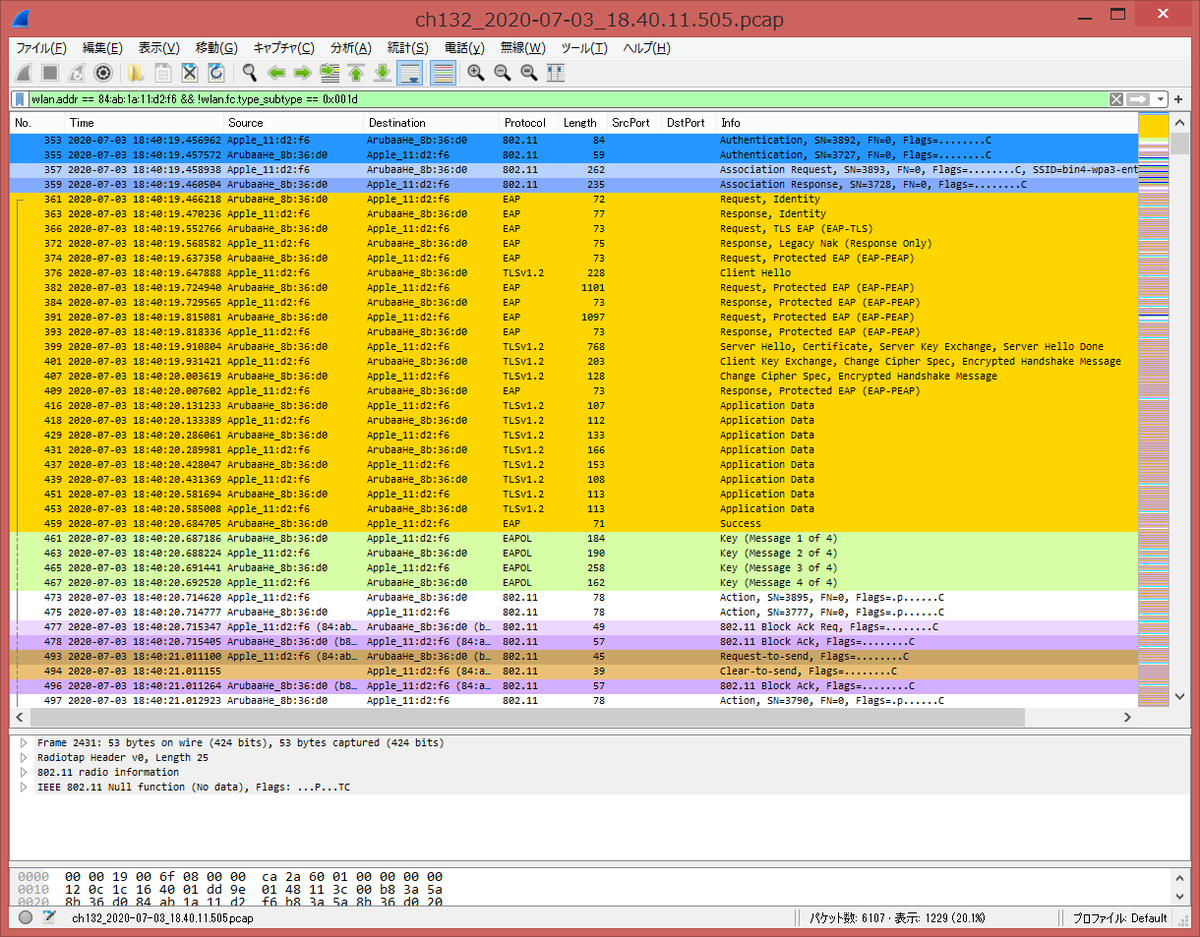Open a capture file with folder icon
1200x937 pixels.
pos(135,73)
